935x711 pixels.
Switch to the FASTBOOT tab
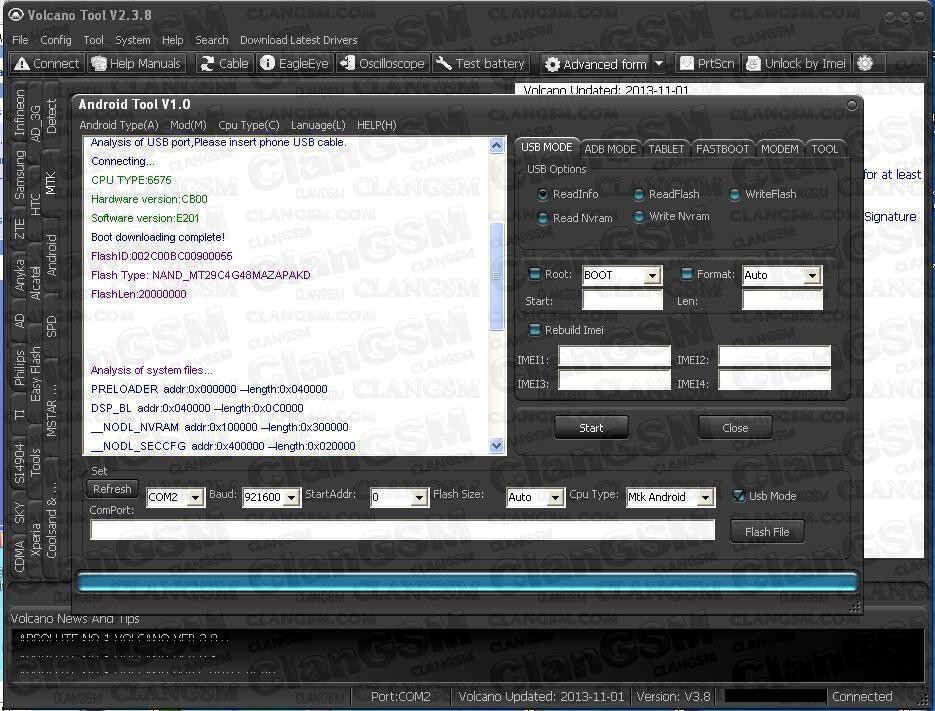(x=722, y=149)
